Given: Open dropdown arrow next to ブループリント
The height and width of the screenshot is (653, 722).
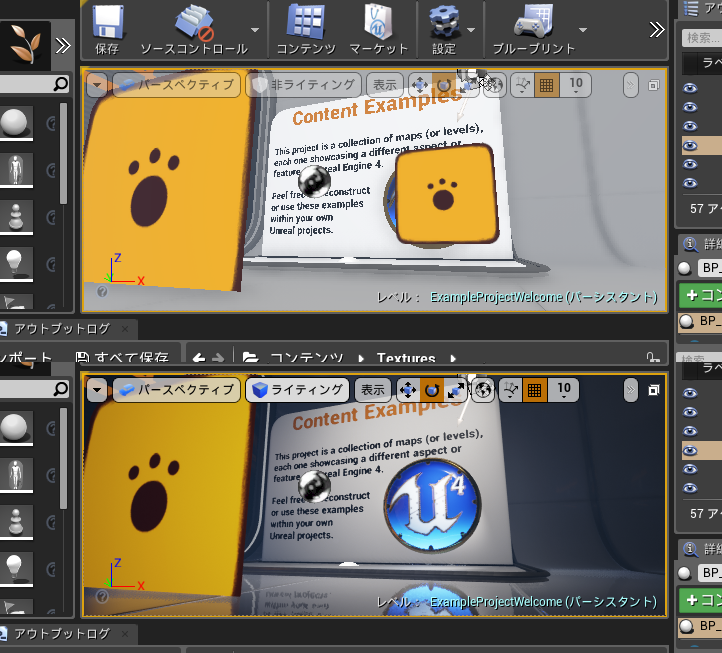Looking at the screenshot, I should (583, 30).
